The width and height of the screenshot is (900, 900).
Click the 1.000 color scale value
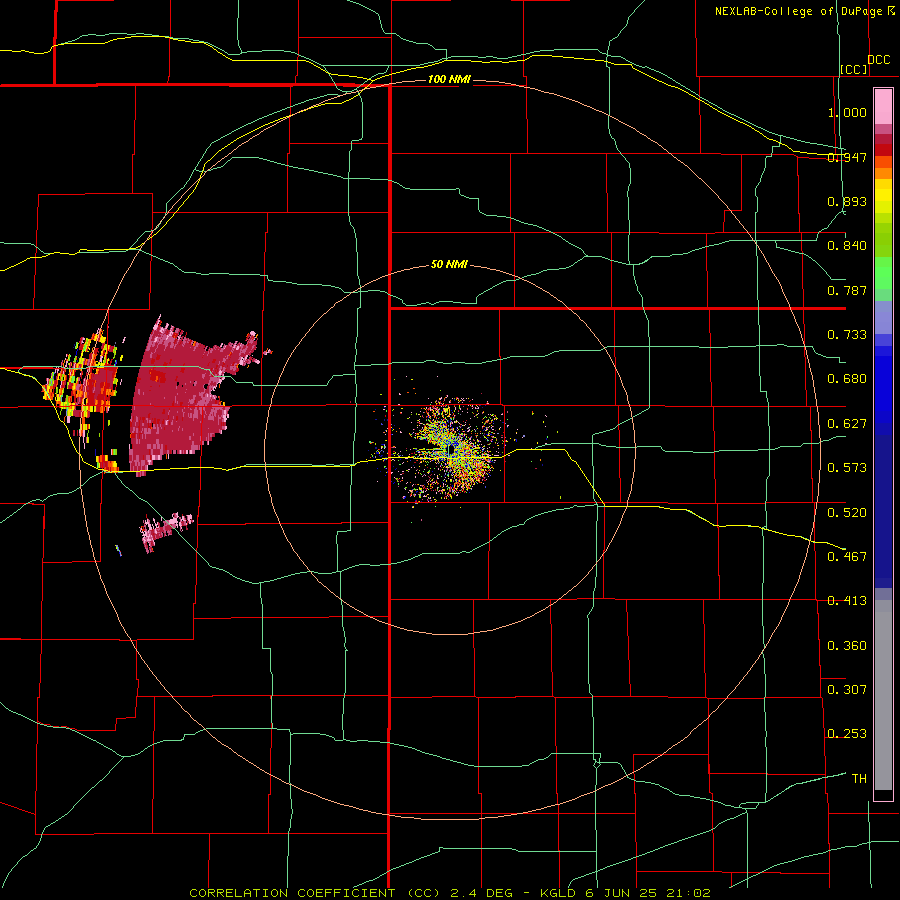point(847,112)
